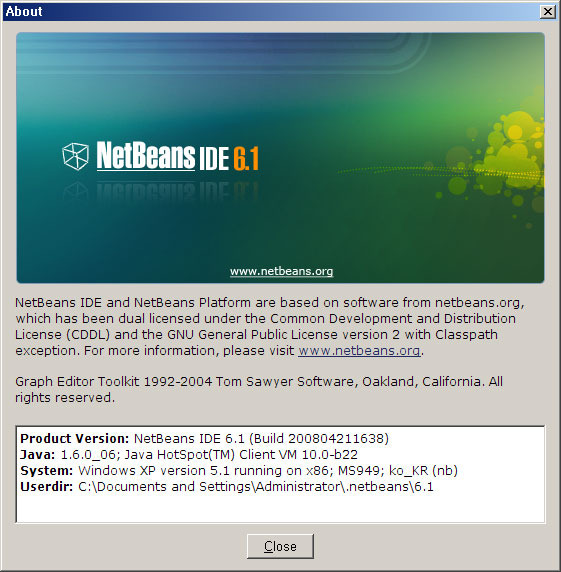Click the NetBeans IDE 6.1 logo text
Screen dimensions: 561x572
tap(178, 156)
